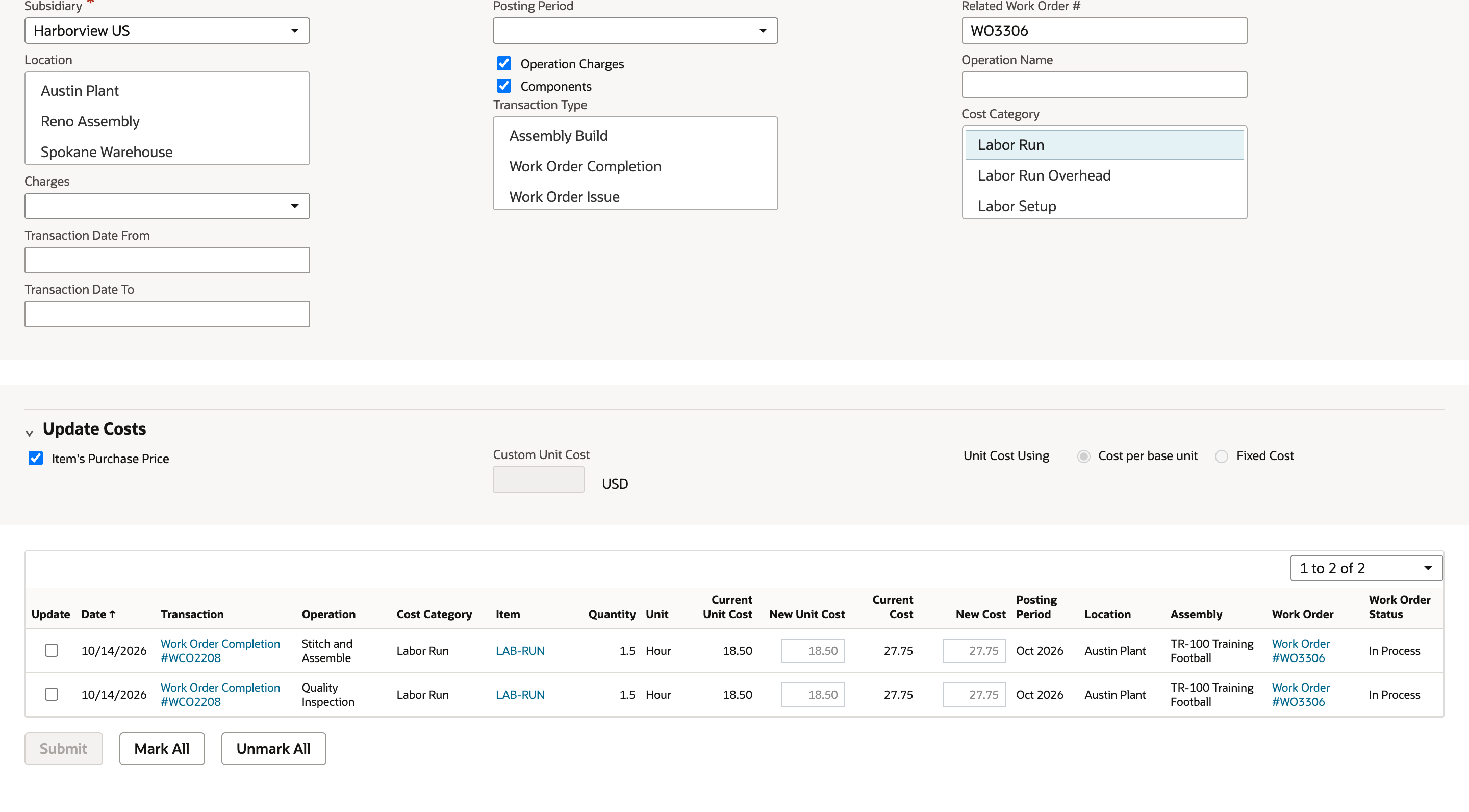
Task: Sort table by Date column header
Action: 98,614
